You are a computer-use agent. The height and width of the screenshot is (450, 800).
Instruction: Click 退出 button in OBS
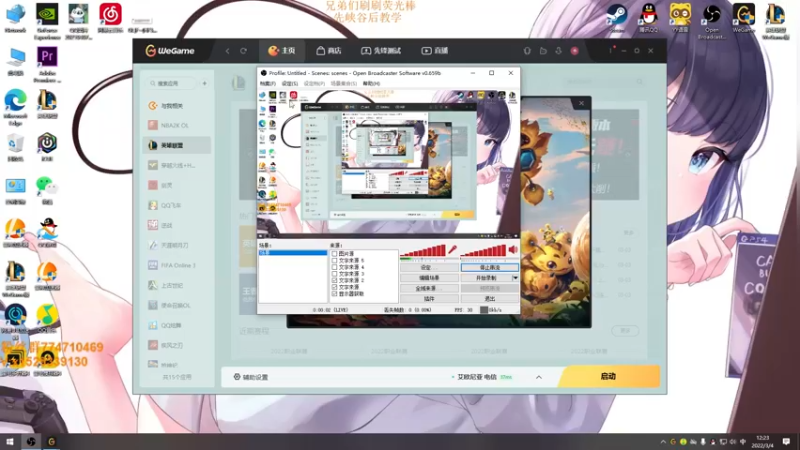(x=490, y=299)
